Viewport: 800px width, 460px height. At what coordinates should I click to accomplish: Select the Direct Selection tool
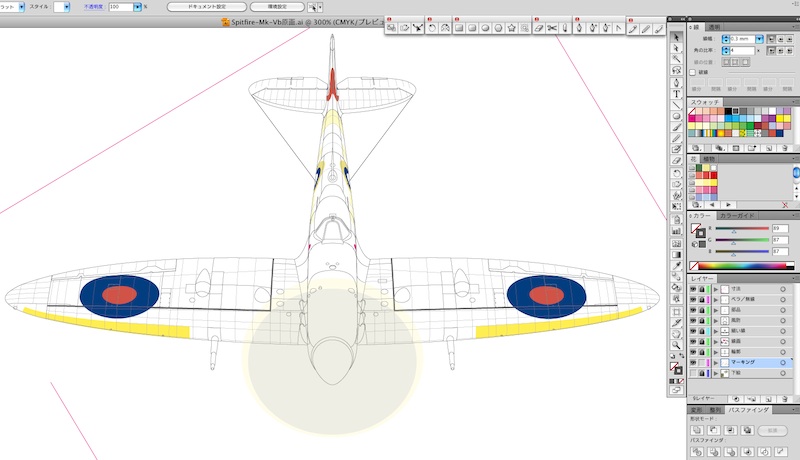pos(677,48)
